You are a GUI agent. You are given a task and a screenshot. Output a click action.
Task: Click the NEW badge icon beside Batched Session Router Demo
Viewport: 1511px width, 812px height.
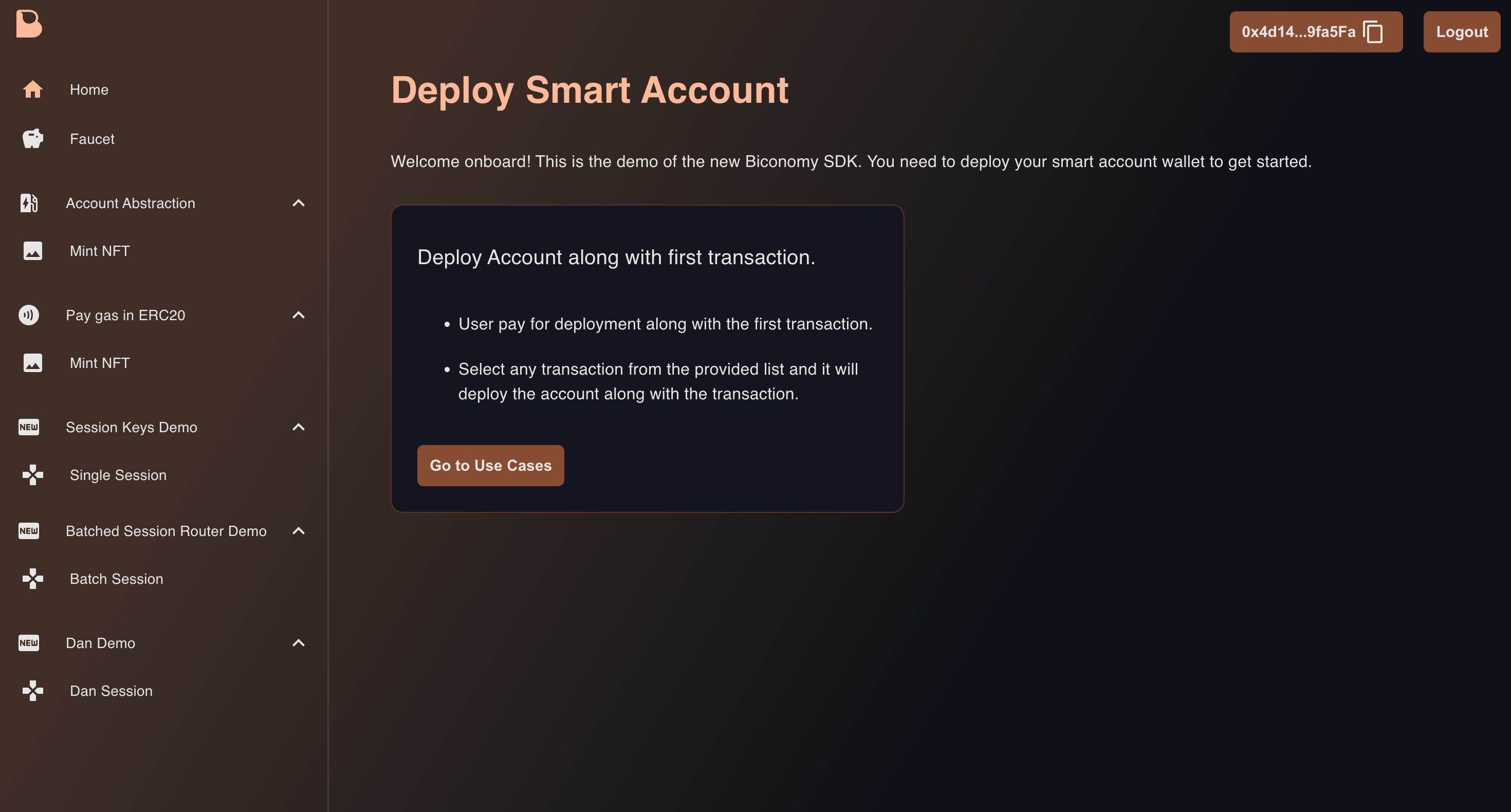[29, 531]
